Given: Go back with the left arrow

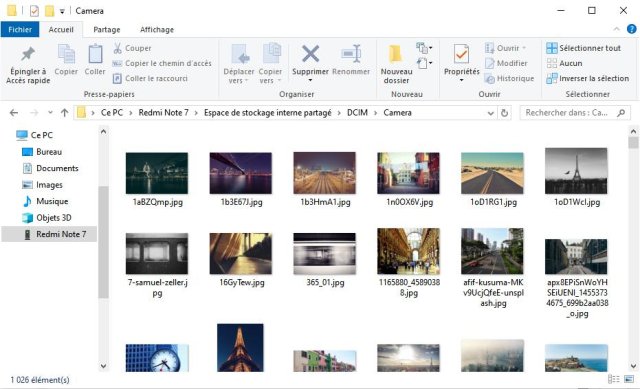Looking at the screenshot, I should 14,113.
